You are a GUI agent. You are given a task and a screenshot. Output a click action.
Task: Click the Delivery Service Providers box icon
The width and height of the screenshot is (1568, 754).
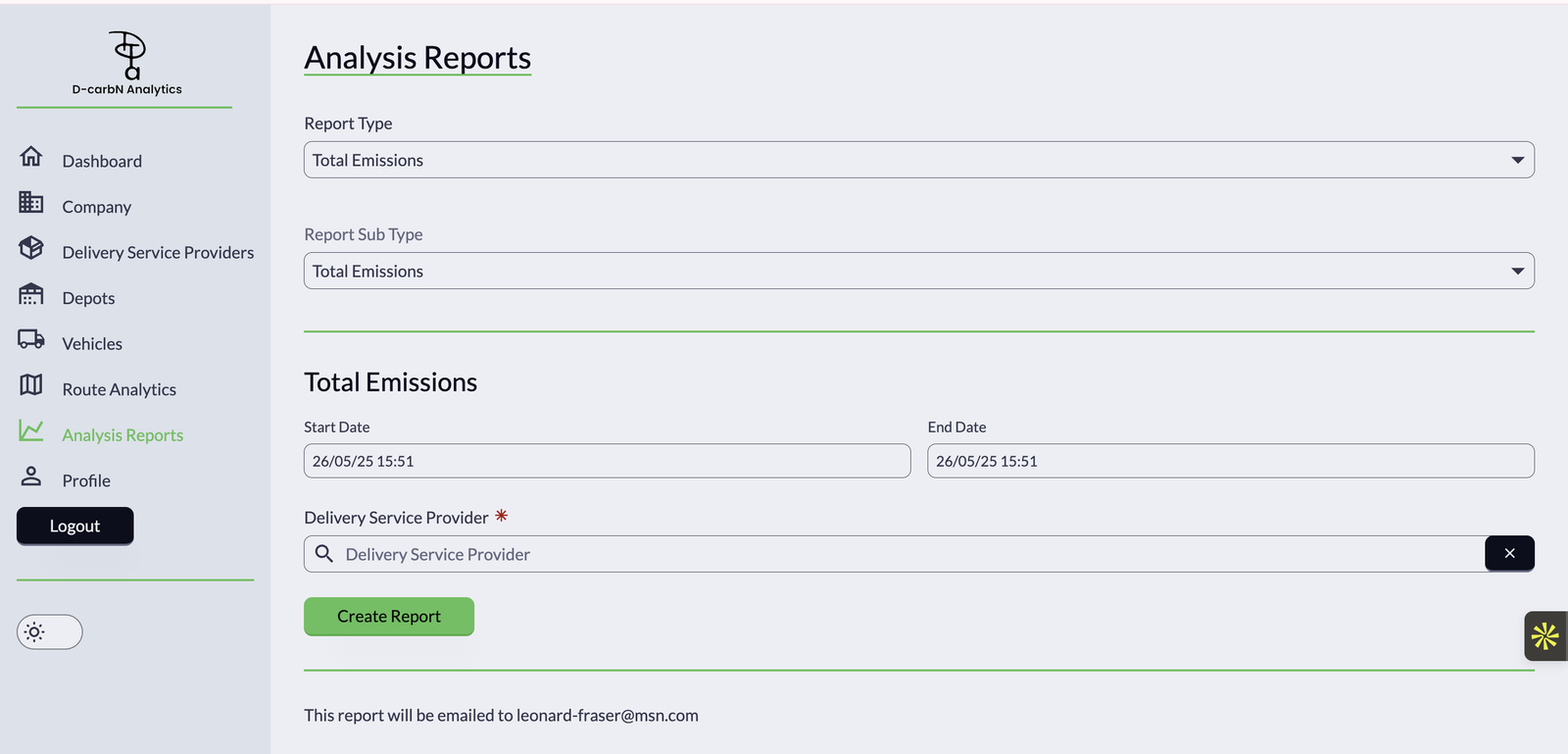click(x=31, y=247)
